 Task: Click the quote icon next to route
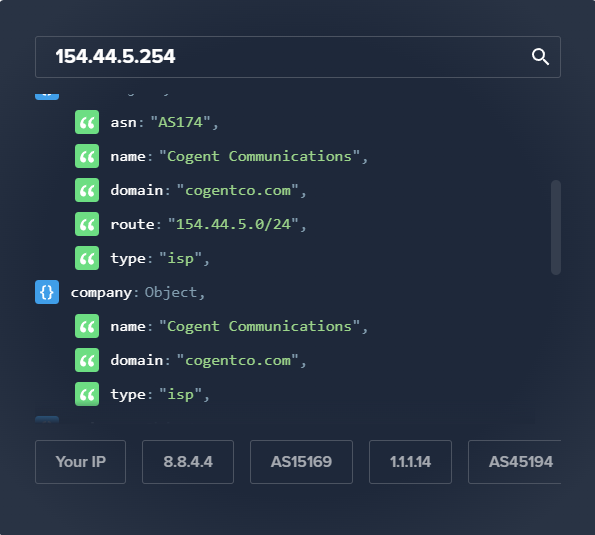point(87,224)
